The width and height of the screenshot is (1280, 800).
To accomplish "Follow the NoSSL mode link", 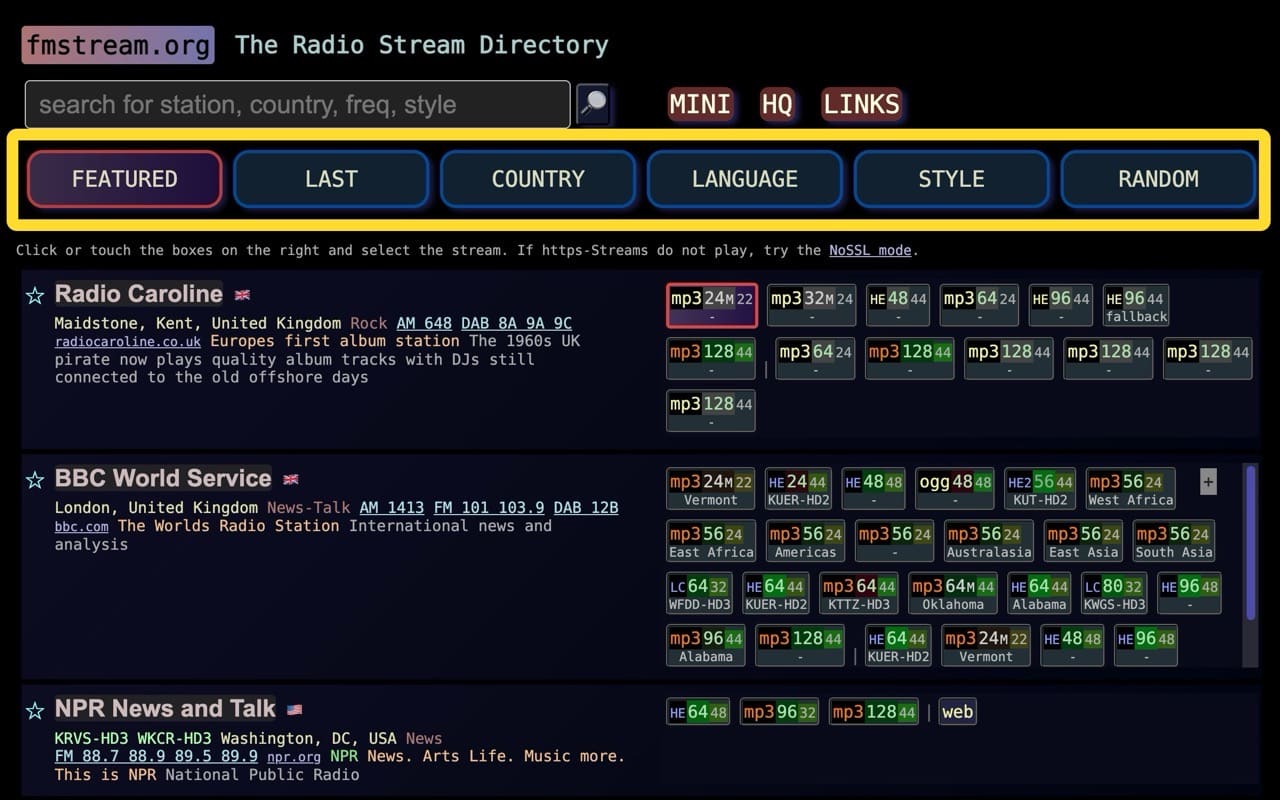I will point(870,250).
